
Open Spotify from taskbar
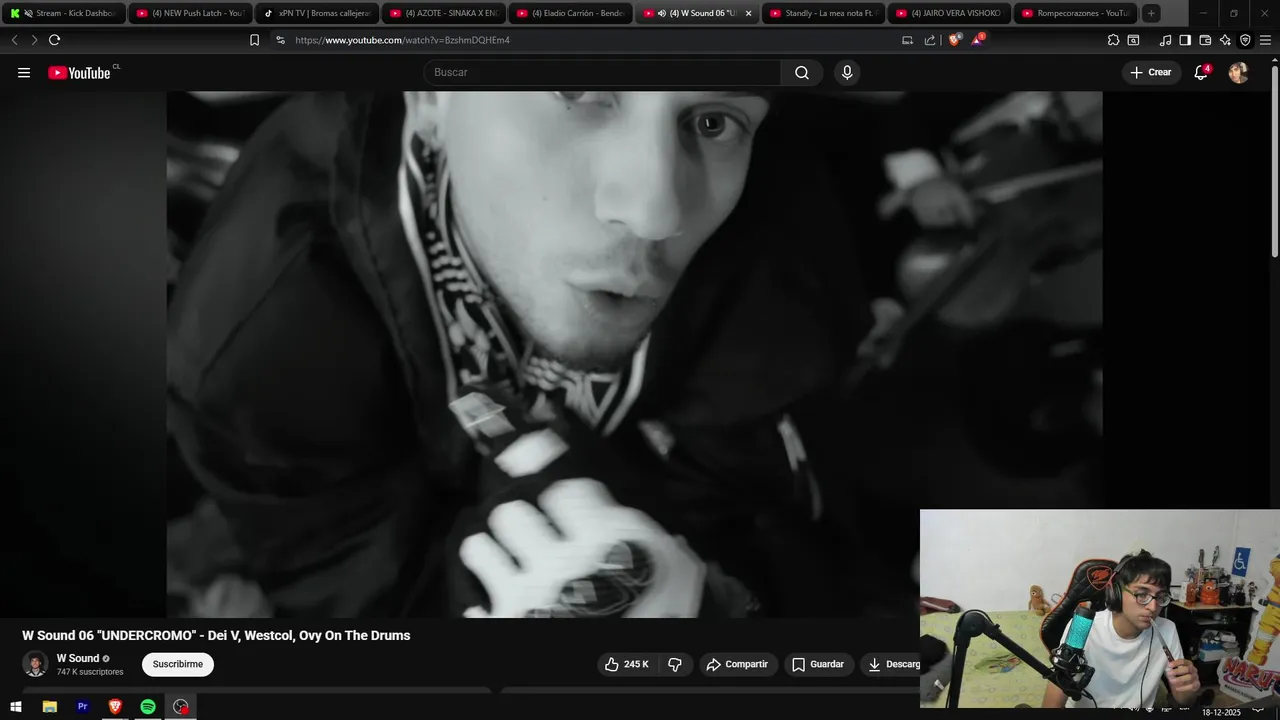[148, 707]
